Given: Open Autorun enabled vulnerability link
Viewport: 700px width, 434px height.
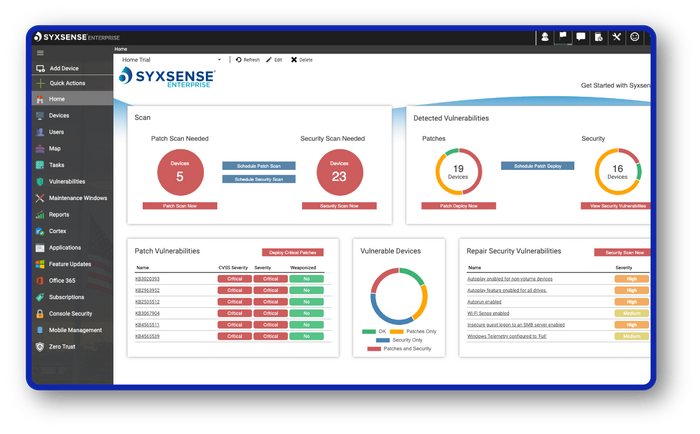Looking at the screenshot, I should (x=484, y=302).
